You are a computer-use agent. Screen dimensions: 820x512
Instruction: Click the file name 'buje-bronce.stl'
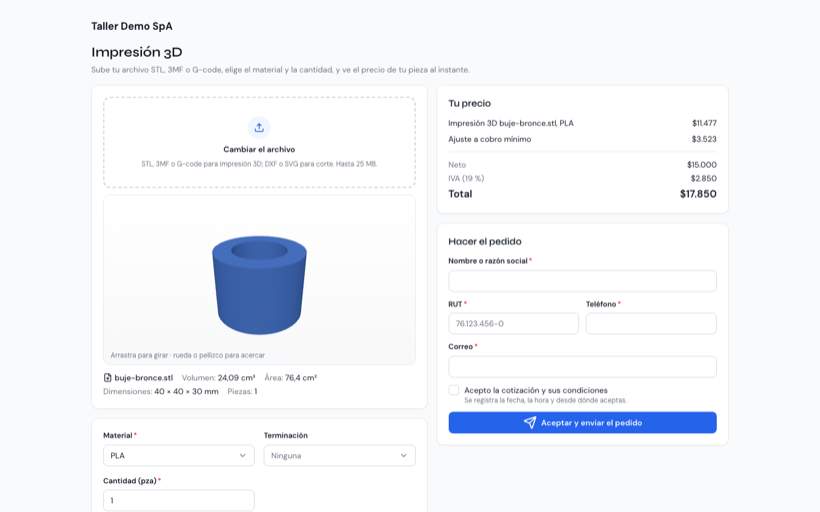(x=144, y=378)
